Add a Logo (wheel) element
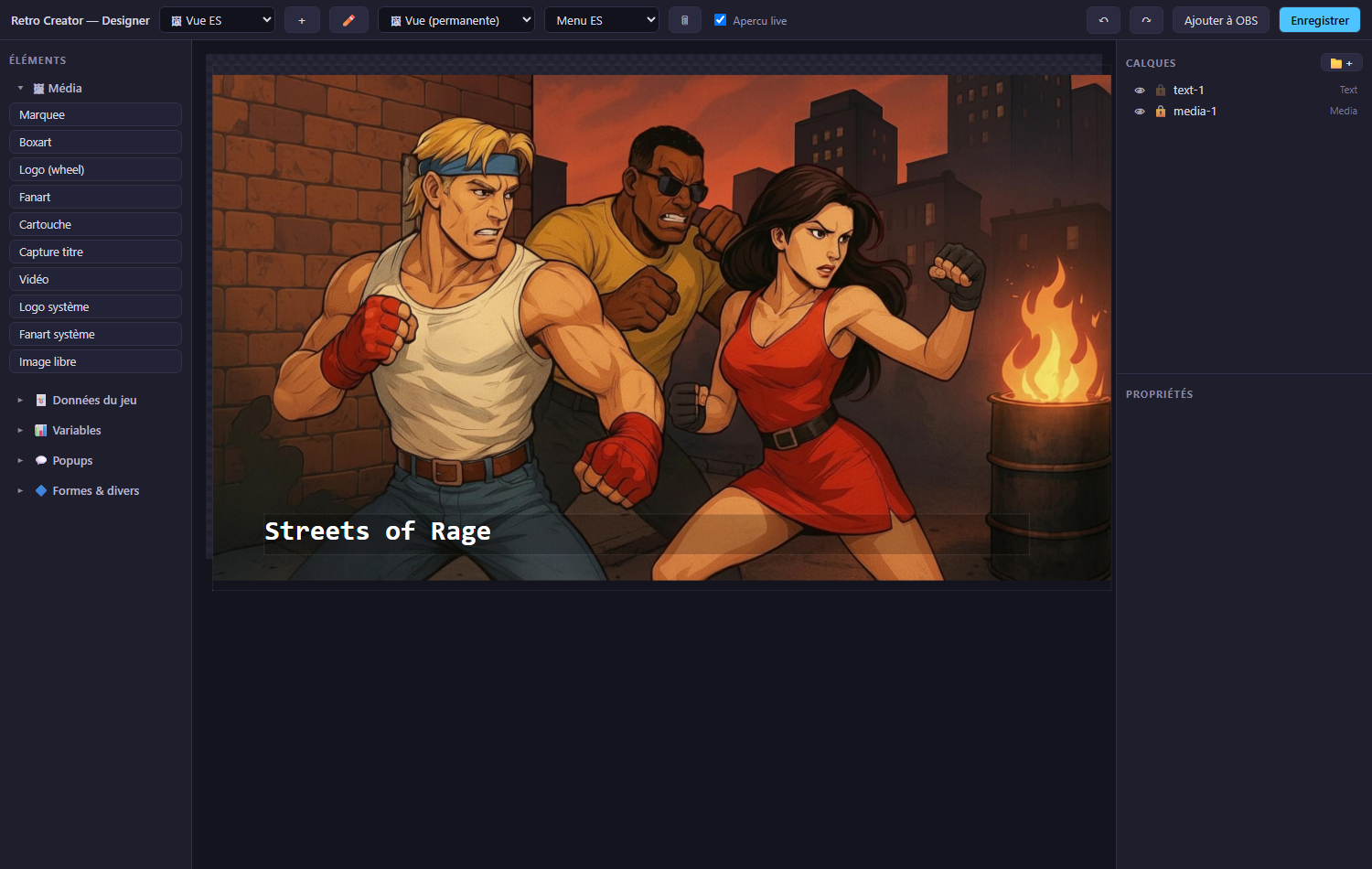The width and height of the screenshot is (1372, 869). pyautogui.click(x=95, y=169)
